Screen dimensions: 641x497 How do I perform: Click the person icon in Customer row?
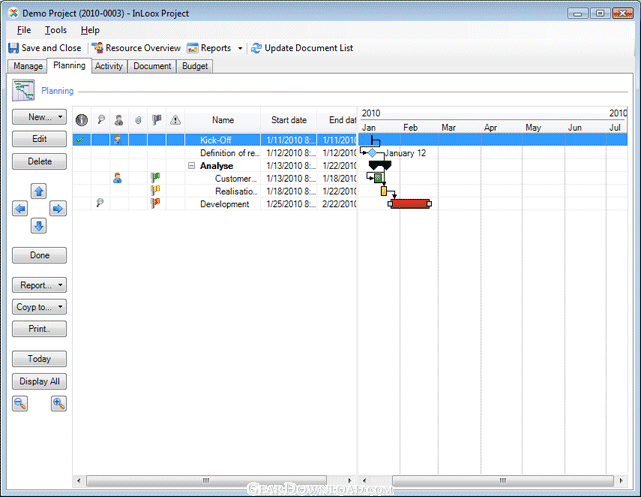118,178
